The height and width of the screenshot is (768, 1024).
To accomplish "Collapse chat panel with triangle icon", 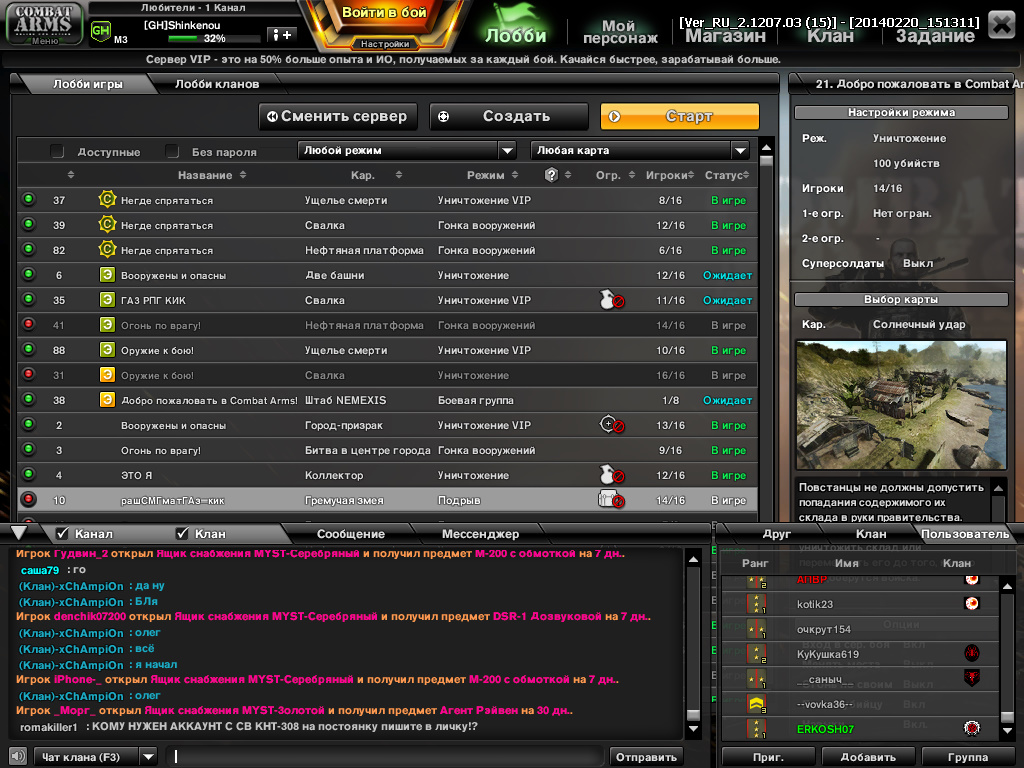I will (19, 533).
